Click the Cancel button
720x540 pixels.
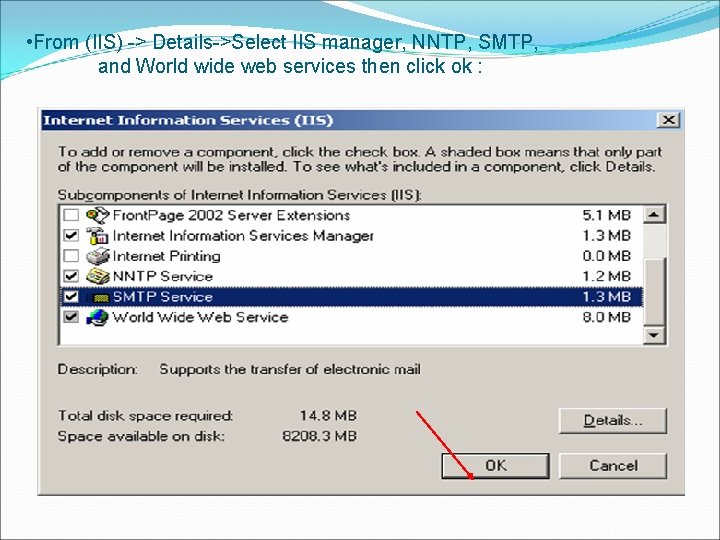click(613, 466)
